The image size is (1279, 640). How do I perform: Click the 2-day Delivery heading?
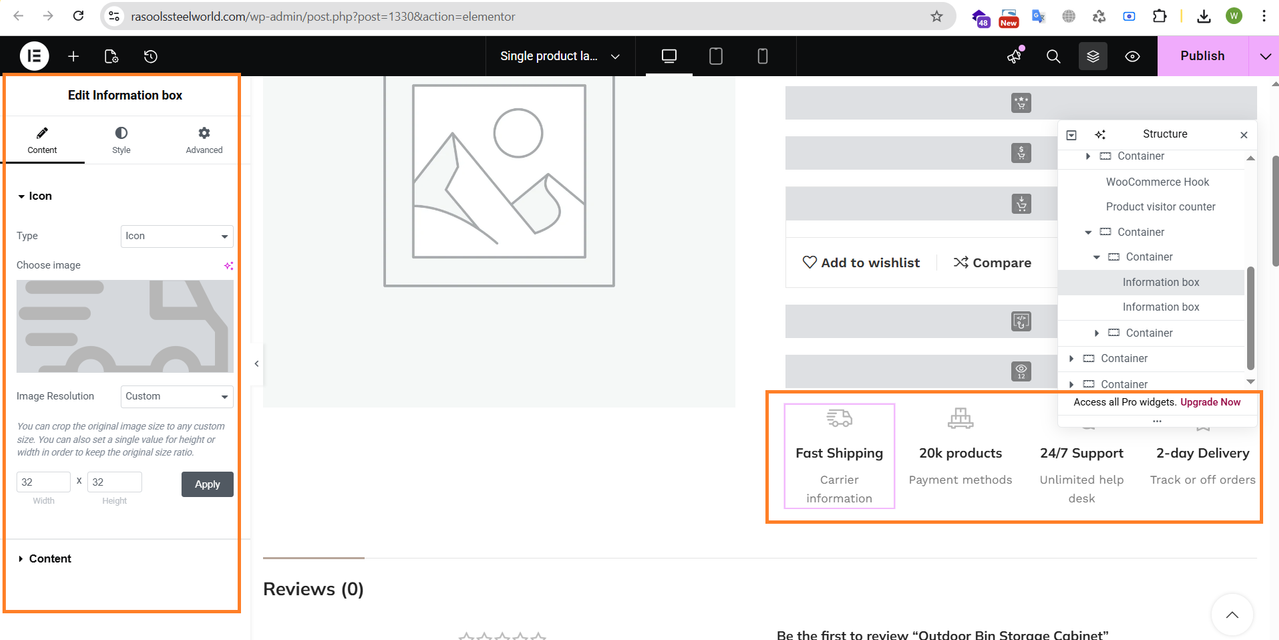1202,453
